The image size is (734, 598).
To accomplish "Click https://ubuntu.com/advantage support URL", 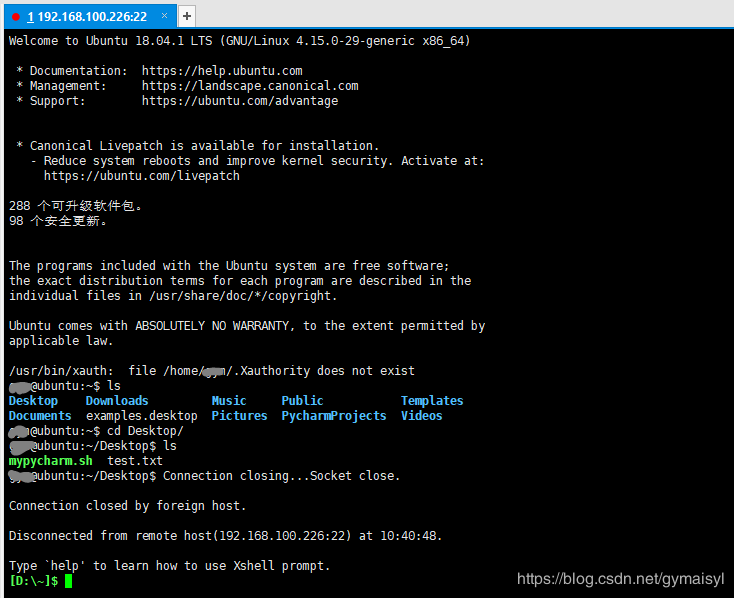I will [x=240, y=101].
